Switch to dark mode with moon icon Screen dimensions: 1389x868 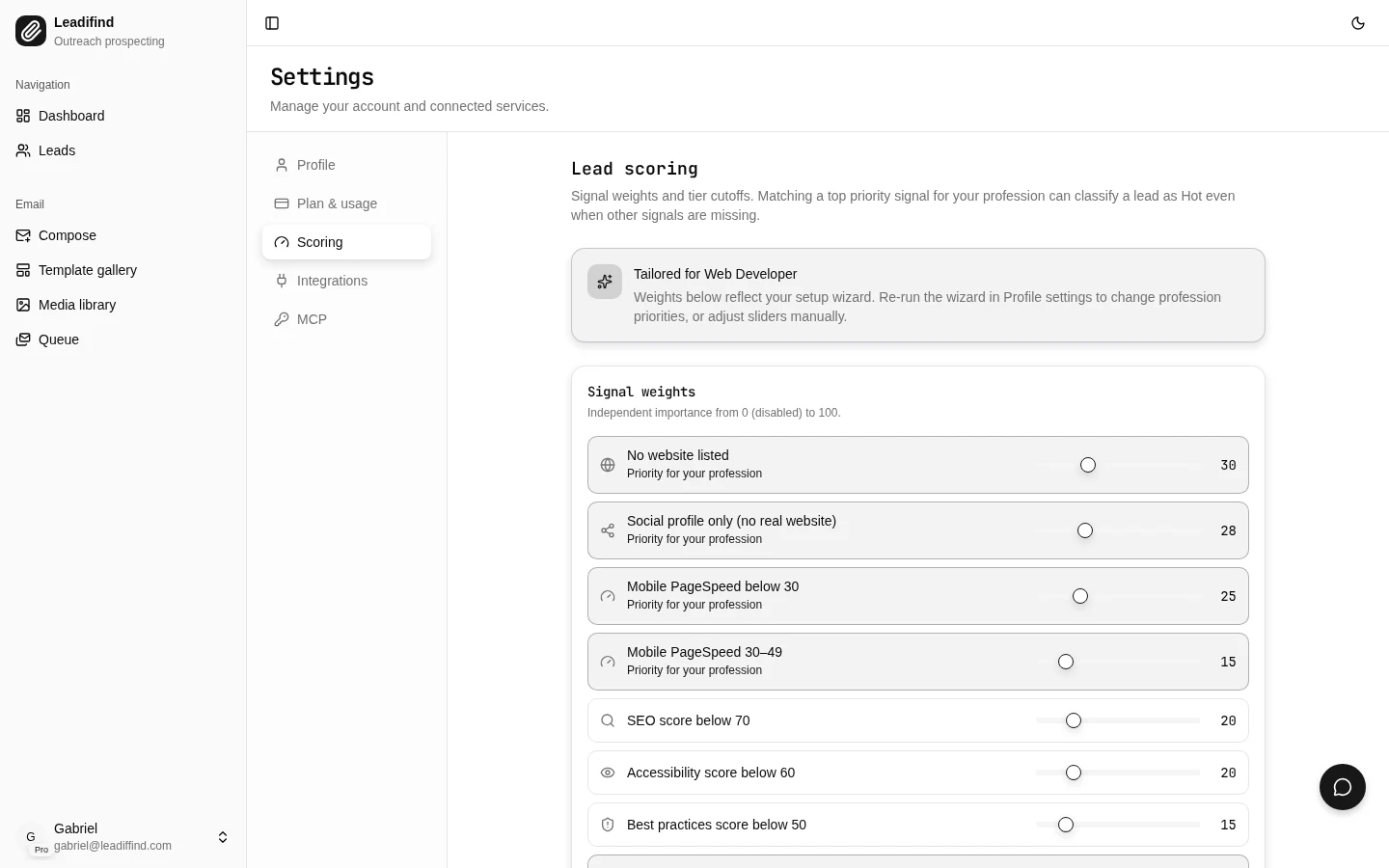(1358, 23)
